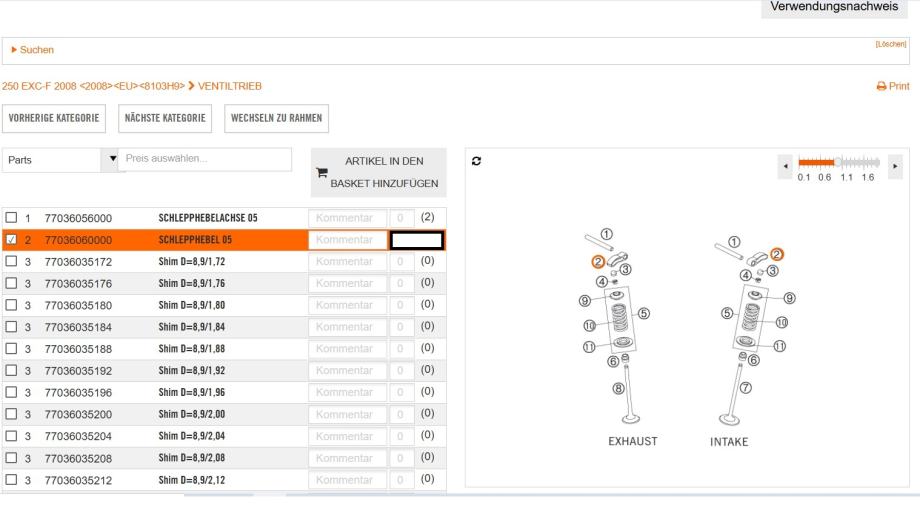The width and height of the screenshot is (920, 511).
Task: Tick the checkbox for Shim D=8,9/1,72
Action: click(12, 261)
